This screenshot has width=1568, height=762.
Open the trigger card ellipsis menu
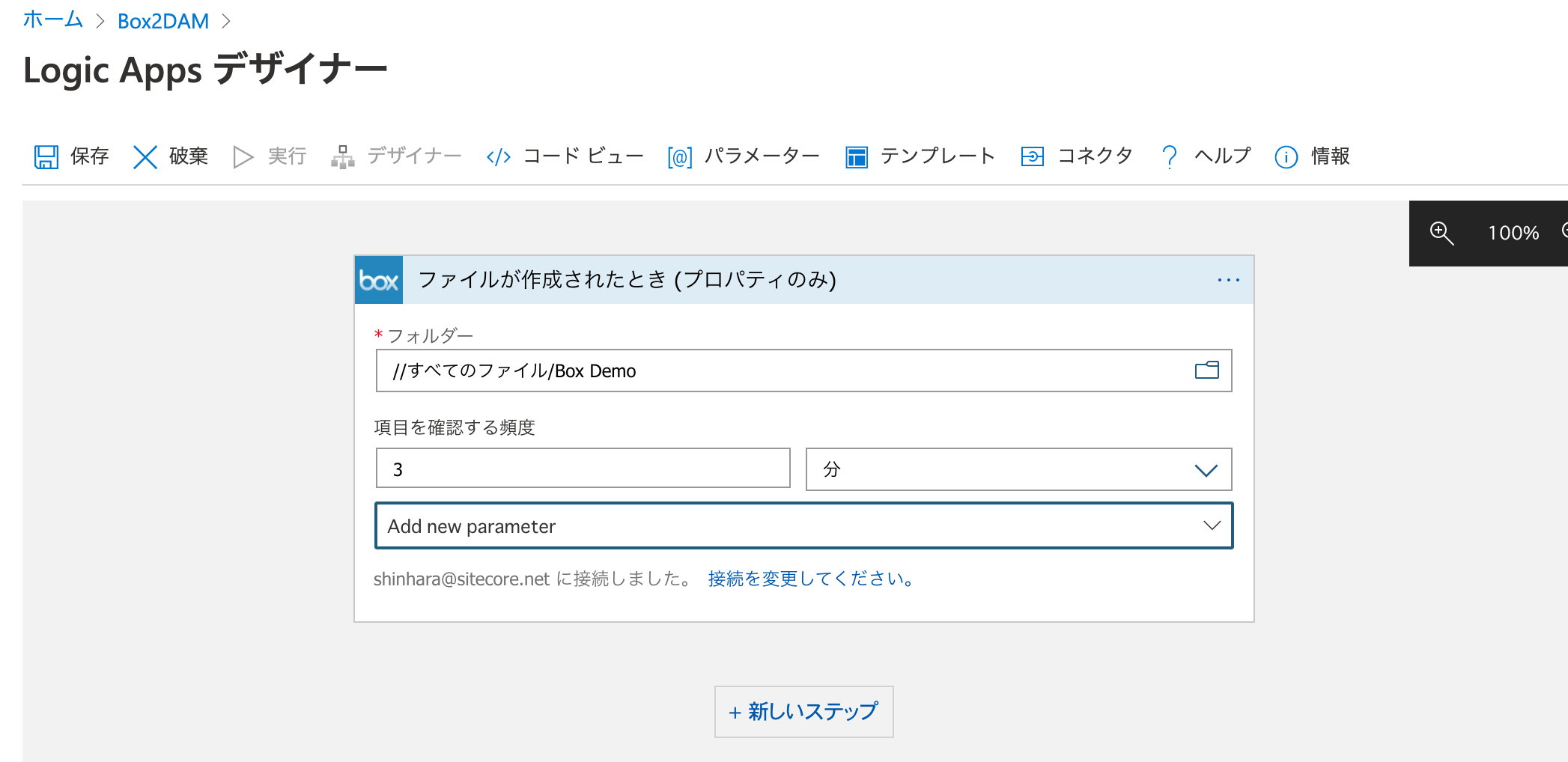click(x=1228, y=280)
